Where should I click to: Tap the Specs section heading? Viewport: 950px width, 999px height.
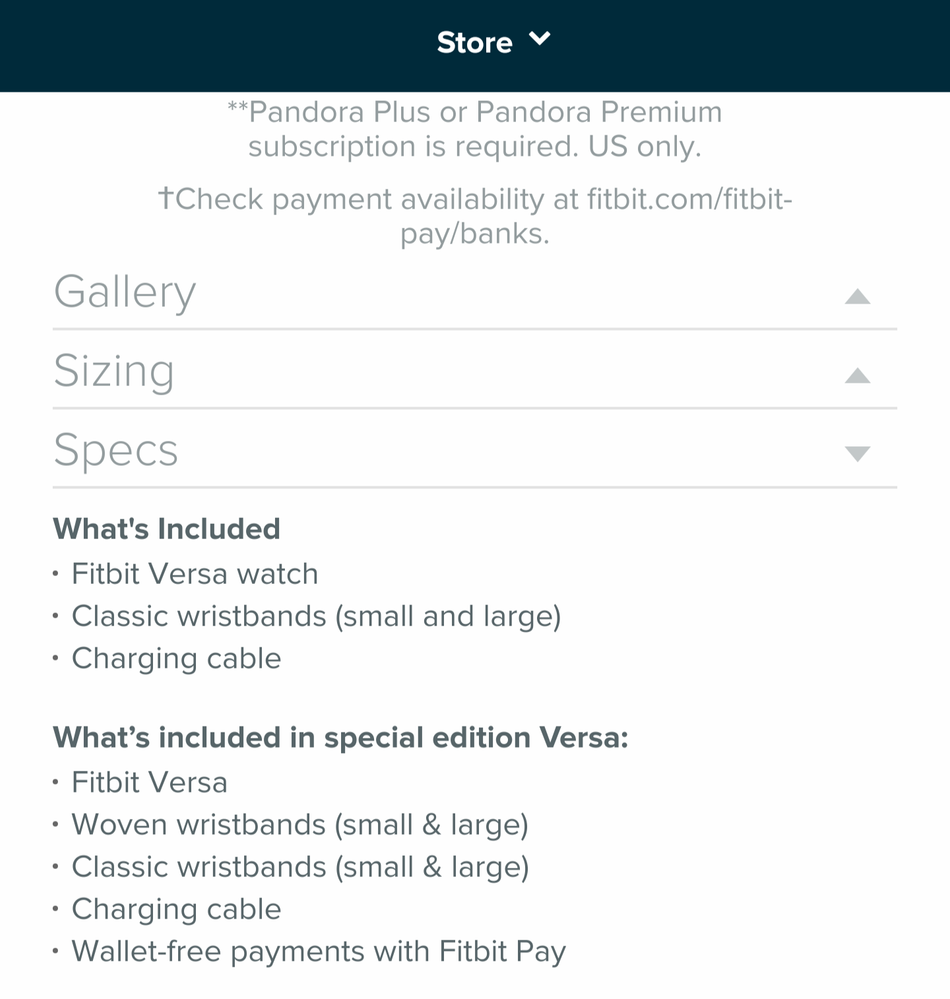(x=116, y=450)
